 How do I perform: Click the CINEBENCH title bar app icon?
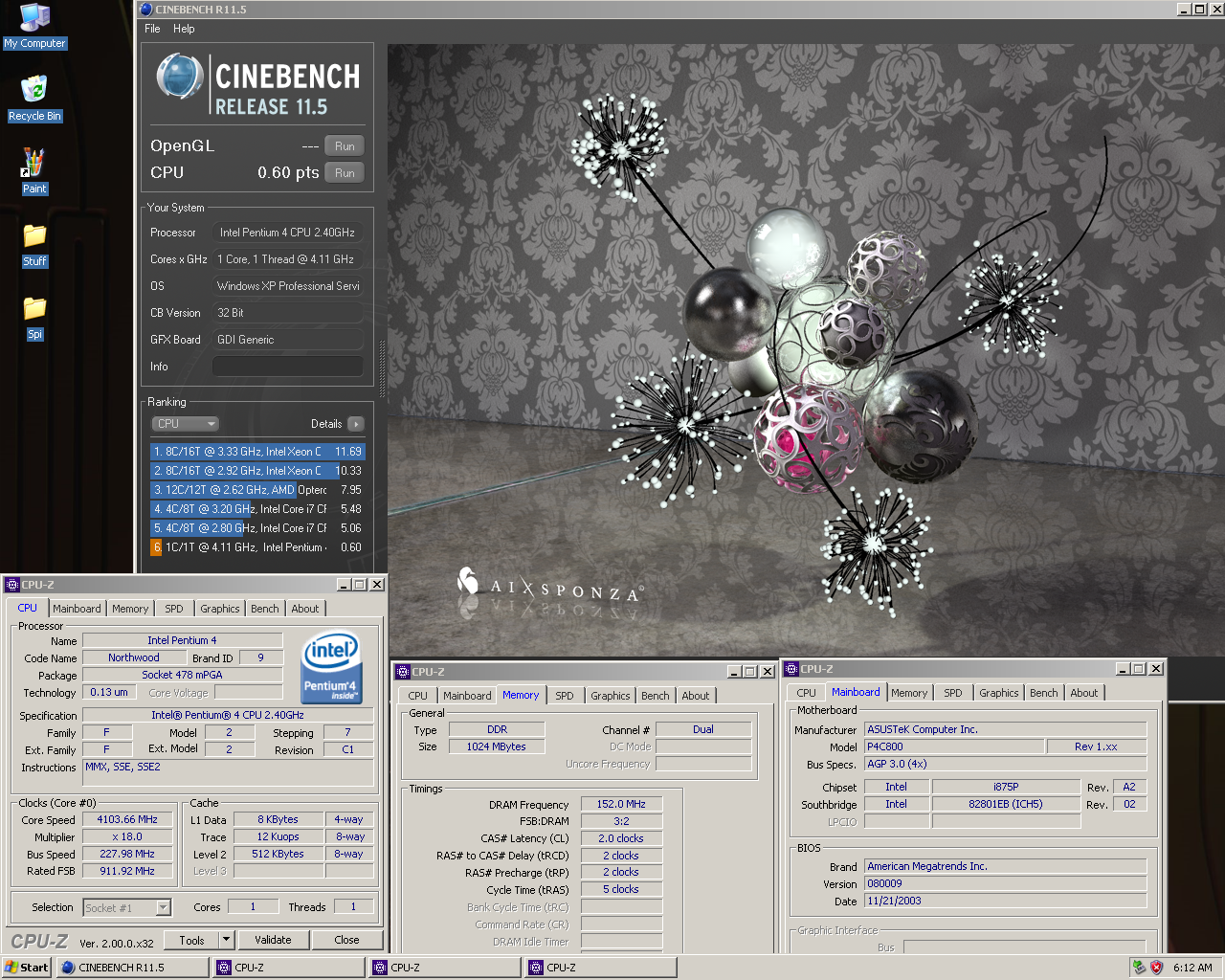[x=145, y=9]
